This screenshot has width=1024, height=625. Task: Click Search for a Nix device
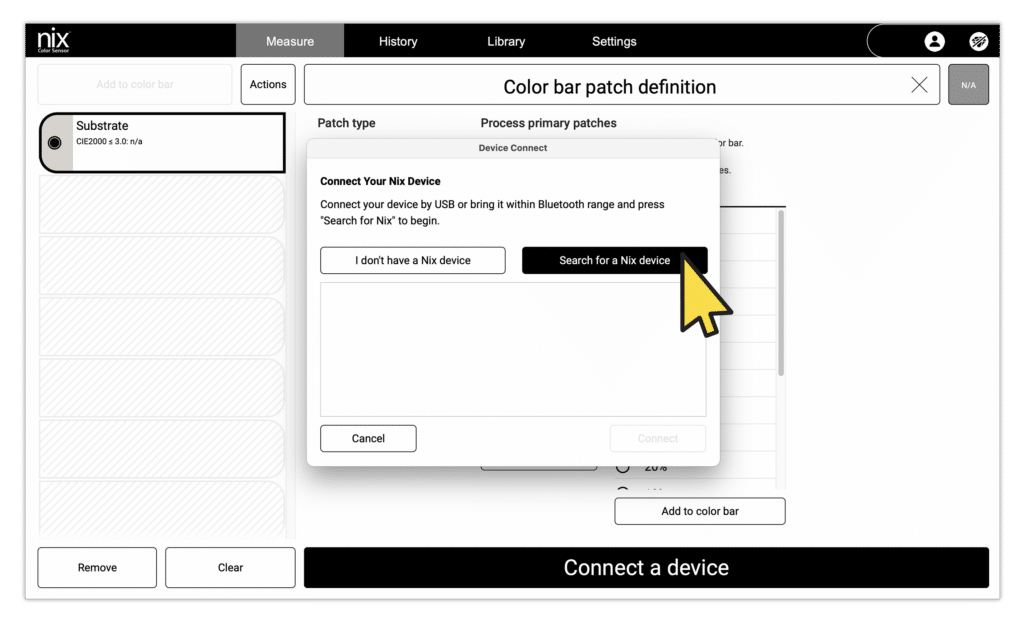[x=615, y=259]
